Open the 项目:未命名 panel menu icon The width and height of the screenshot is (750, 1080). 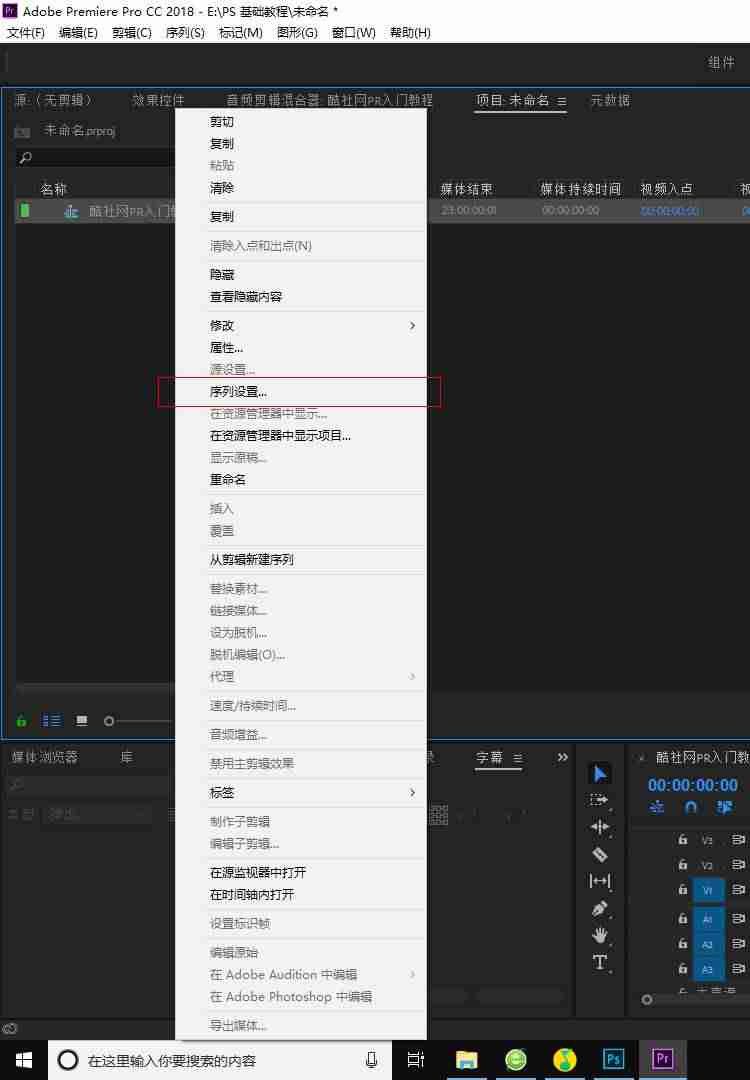coord(562,101)
